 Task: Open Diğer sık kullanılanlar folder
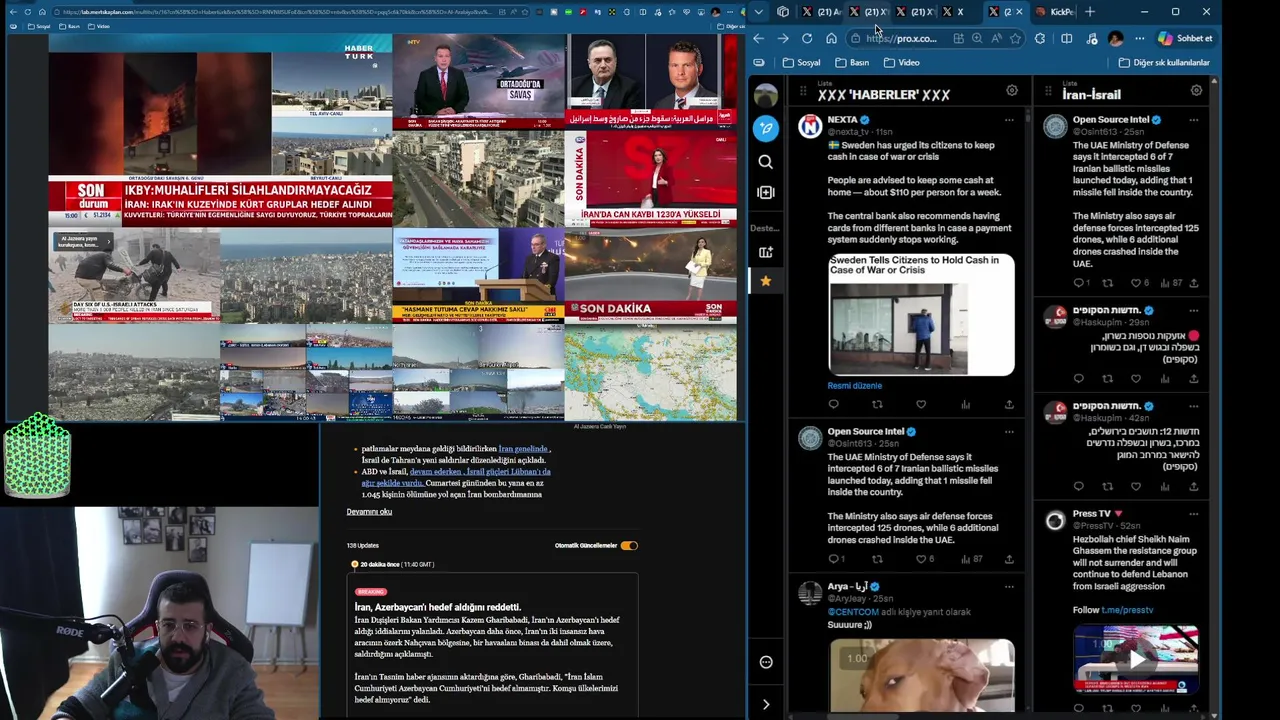point(1164,62)
